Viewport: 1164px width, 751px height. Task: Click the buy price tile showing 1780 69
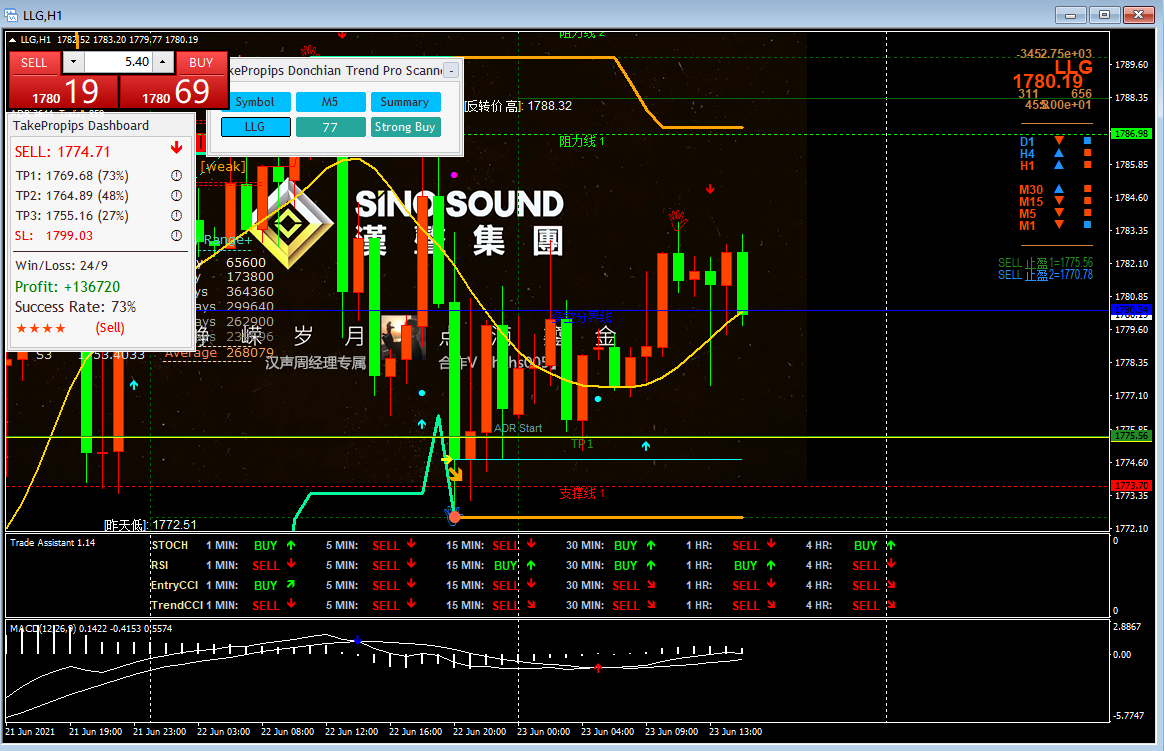point(174,91)
